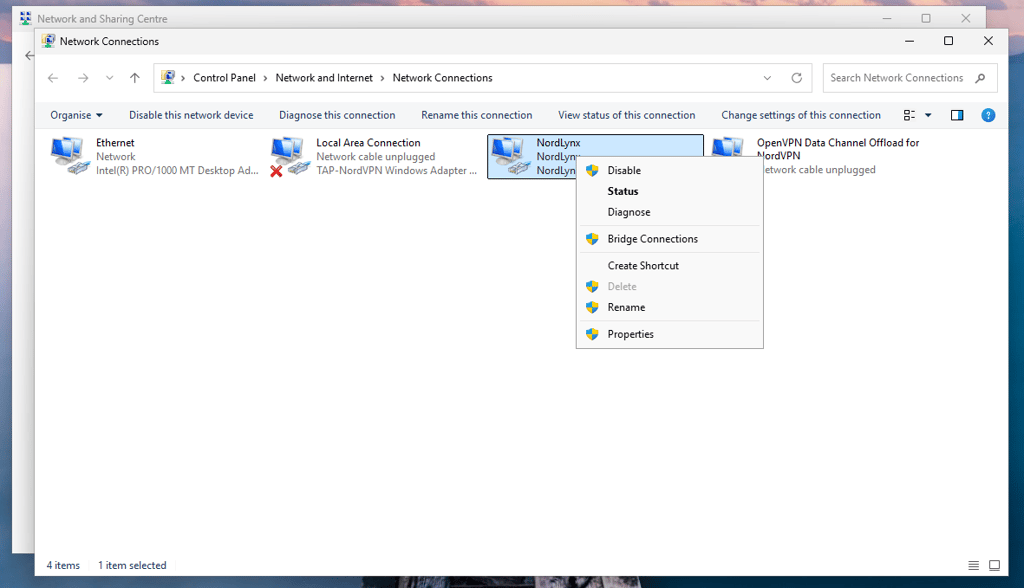Click the '1 item selected' status text

point(132,566)
